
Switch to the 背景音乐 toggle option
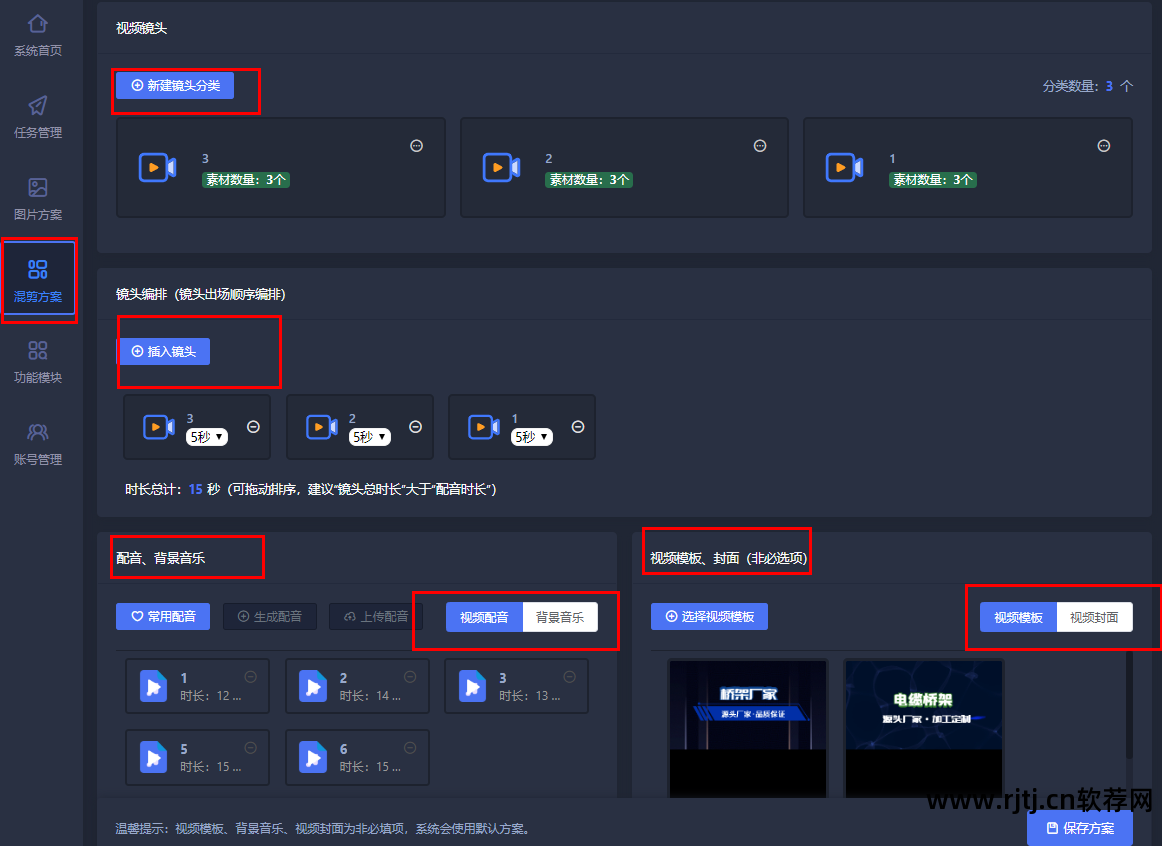coord(559,617)
